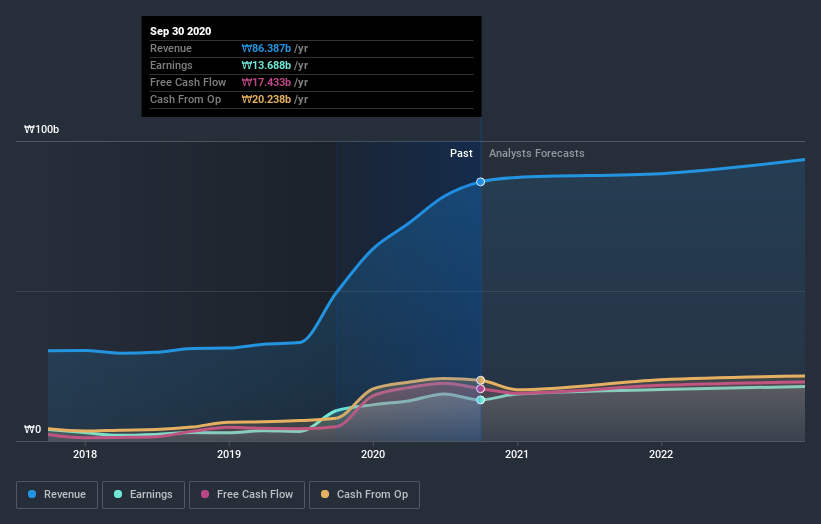Click the Sep 30 2020 tooltip date
This screenshot has height=524, width=821.
181,31
